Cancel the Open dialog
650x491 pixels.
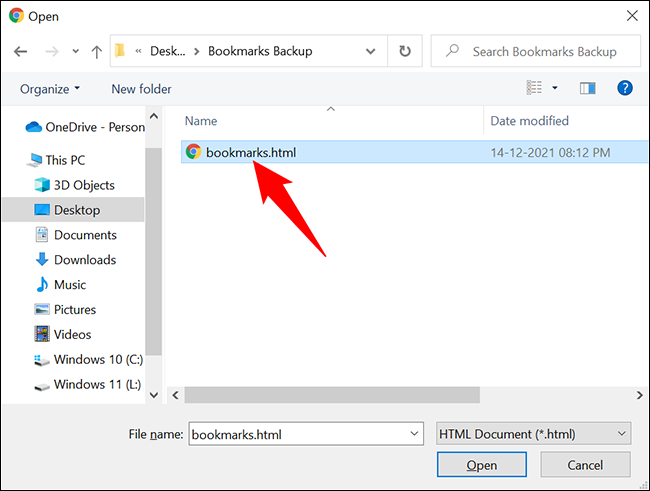click(x=585, y=465)
